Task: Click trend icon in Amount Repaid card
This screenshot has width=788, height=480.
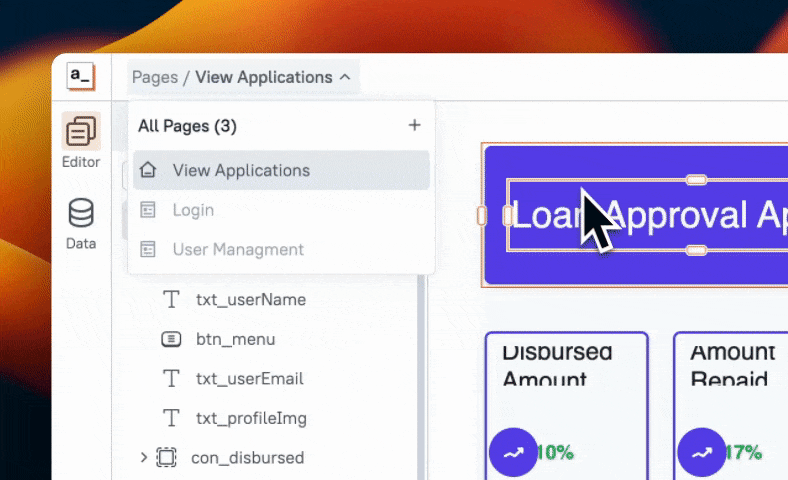Action: click(x=702, y=453)
